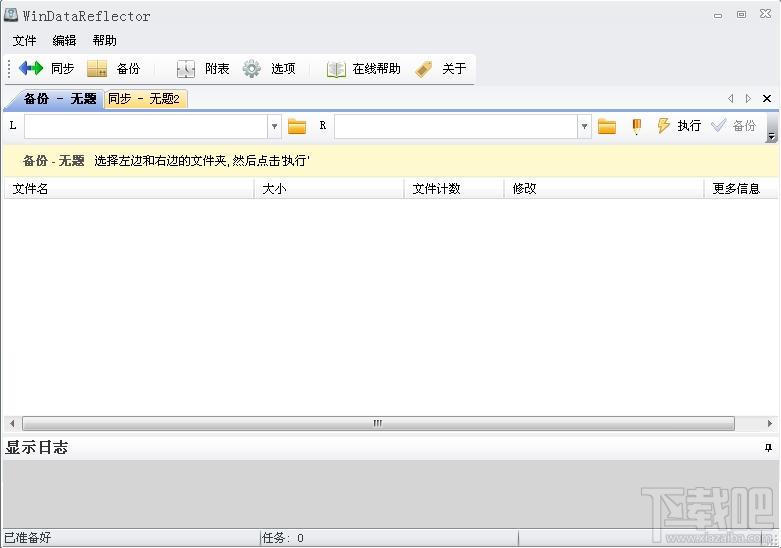Sort by the 大小 column header
This screenshot has height=548, width=781.
(x=329, y=189)
